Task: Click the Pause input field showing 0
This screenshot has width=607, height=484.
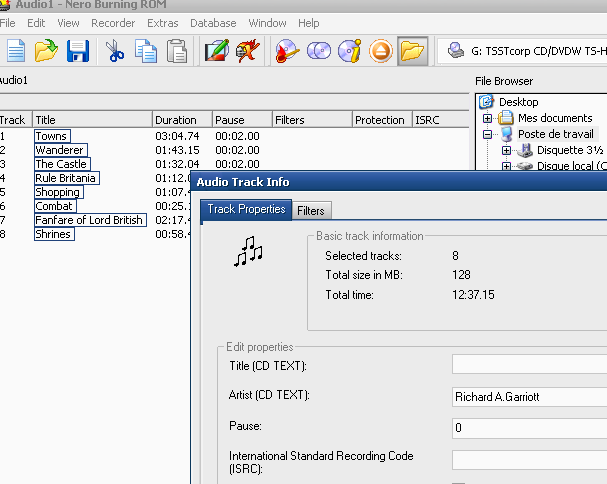Action: click(x=530, y=428)
